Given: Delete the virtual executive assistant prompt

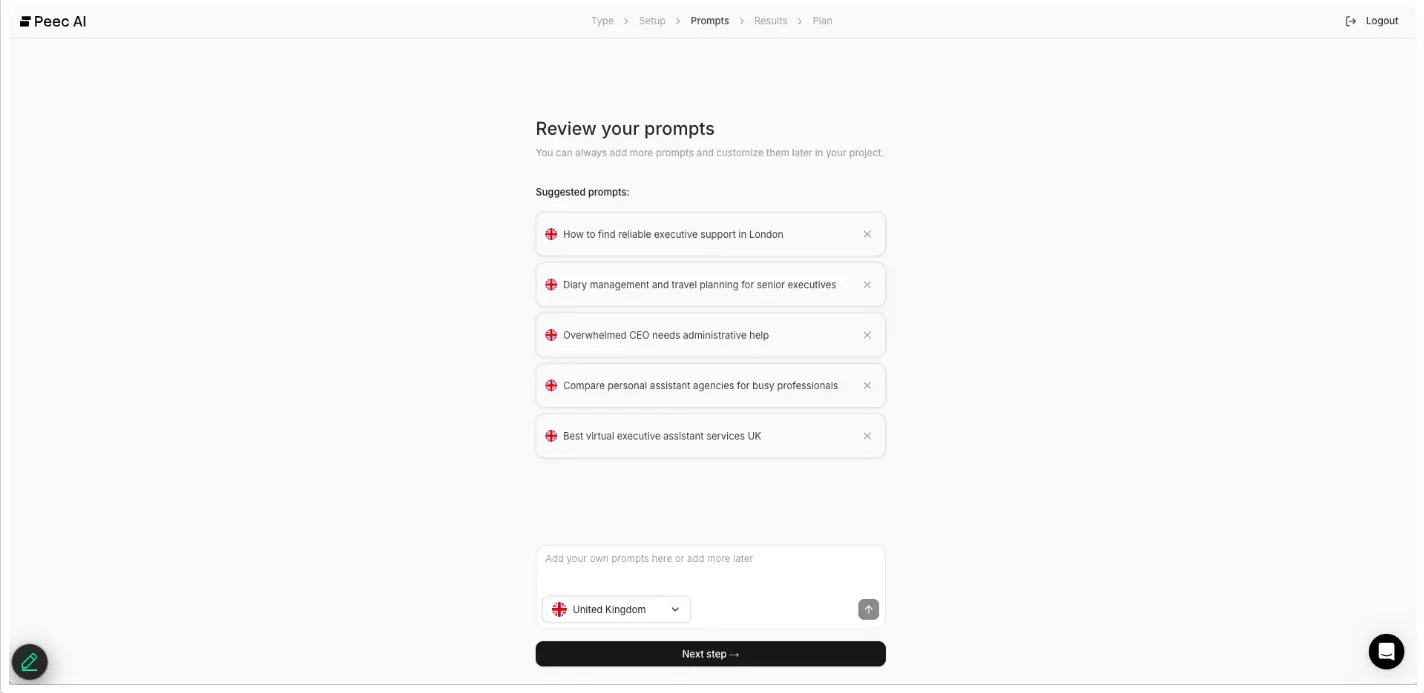Looking at the screenshot, I should tap(867, 436).
